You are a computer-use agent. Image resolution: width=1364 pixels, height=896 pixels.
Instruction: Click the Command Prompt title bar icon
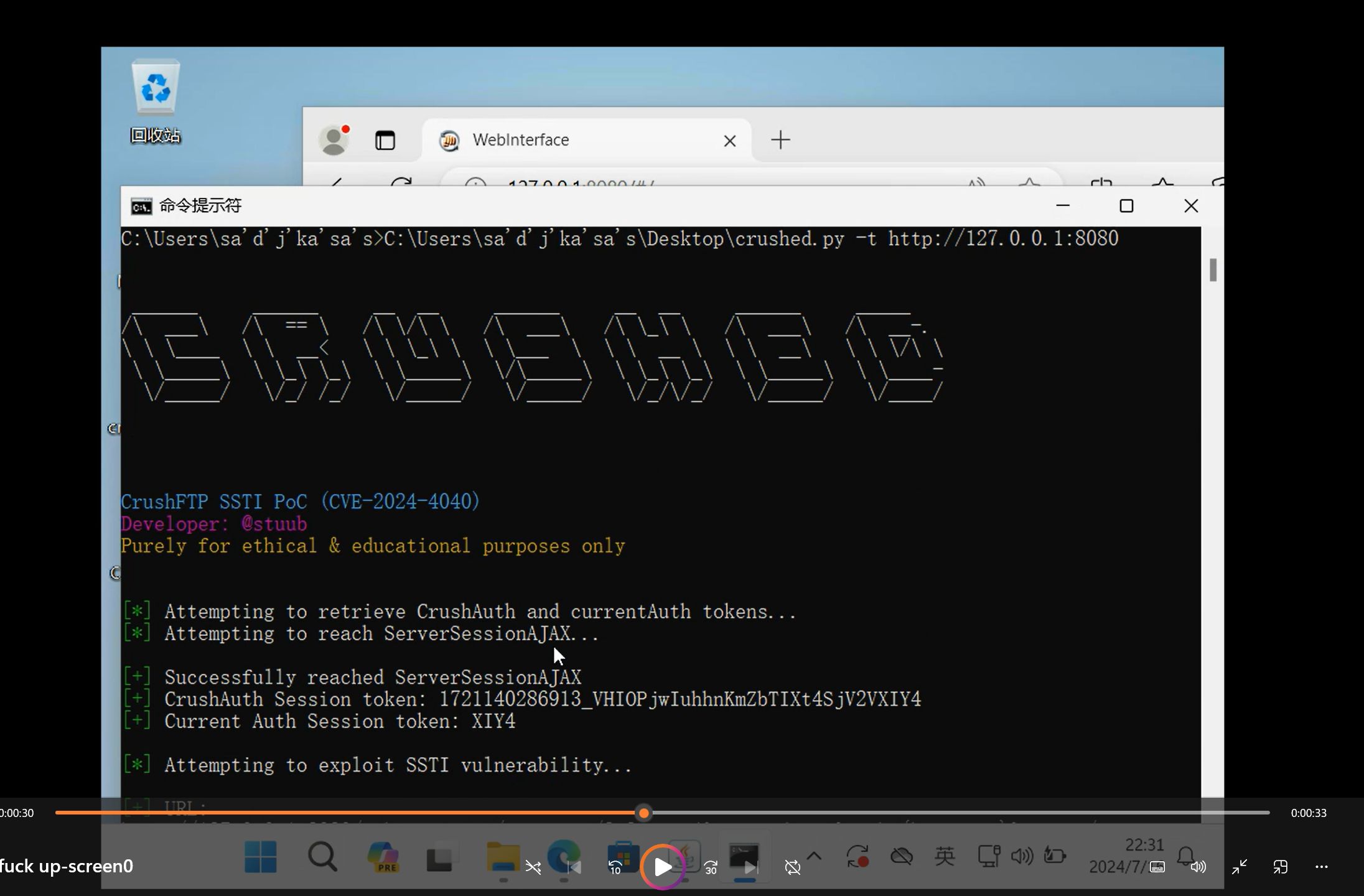(x=141, y=206)
